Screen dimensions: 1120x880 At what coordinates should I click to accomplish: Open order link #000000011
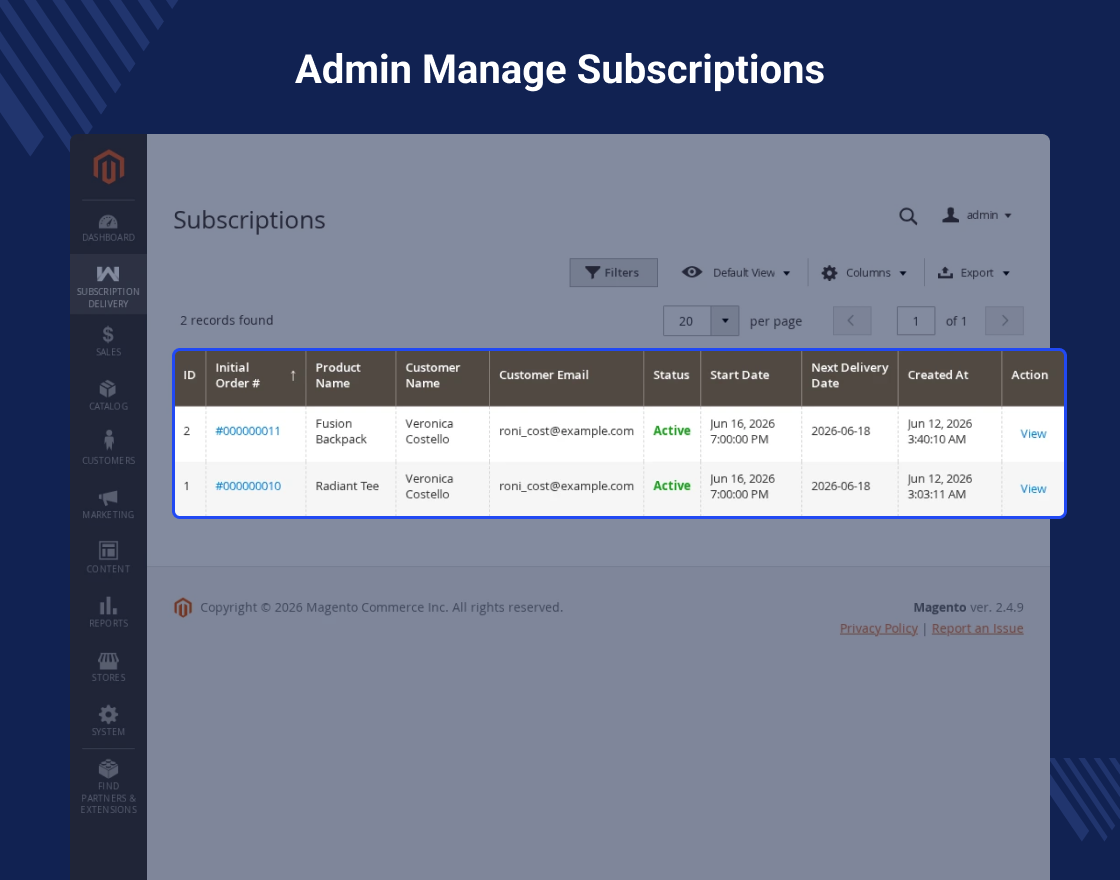pyautogui.click(x=248, y=431)
